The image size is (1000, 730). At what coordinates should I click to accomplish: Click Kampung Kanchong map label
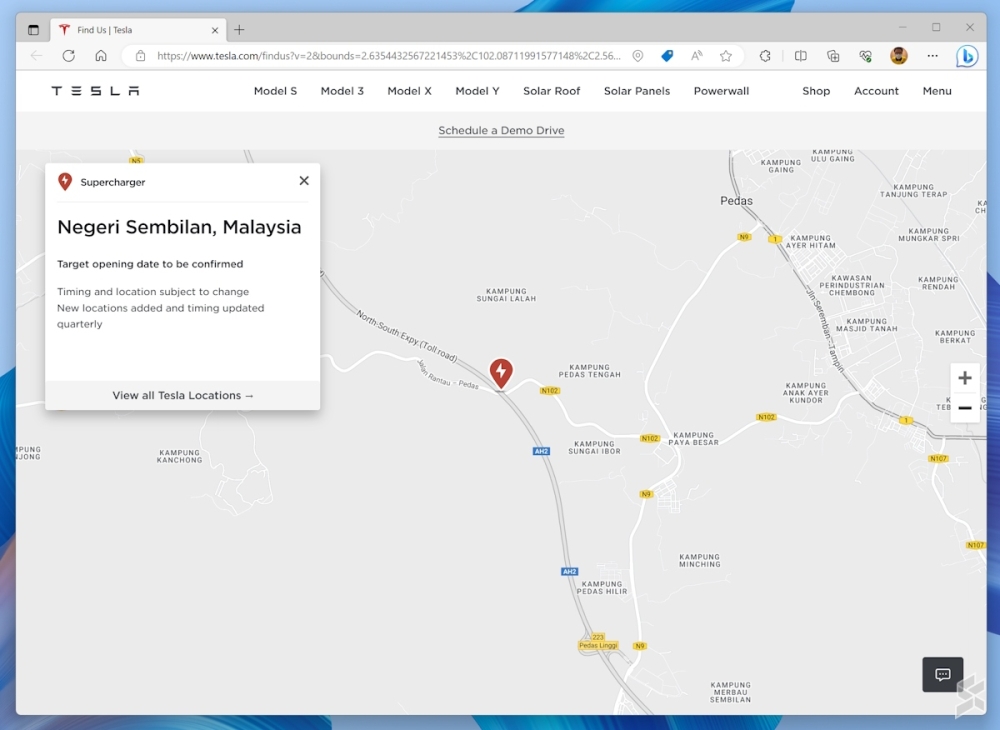[180, 456]
